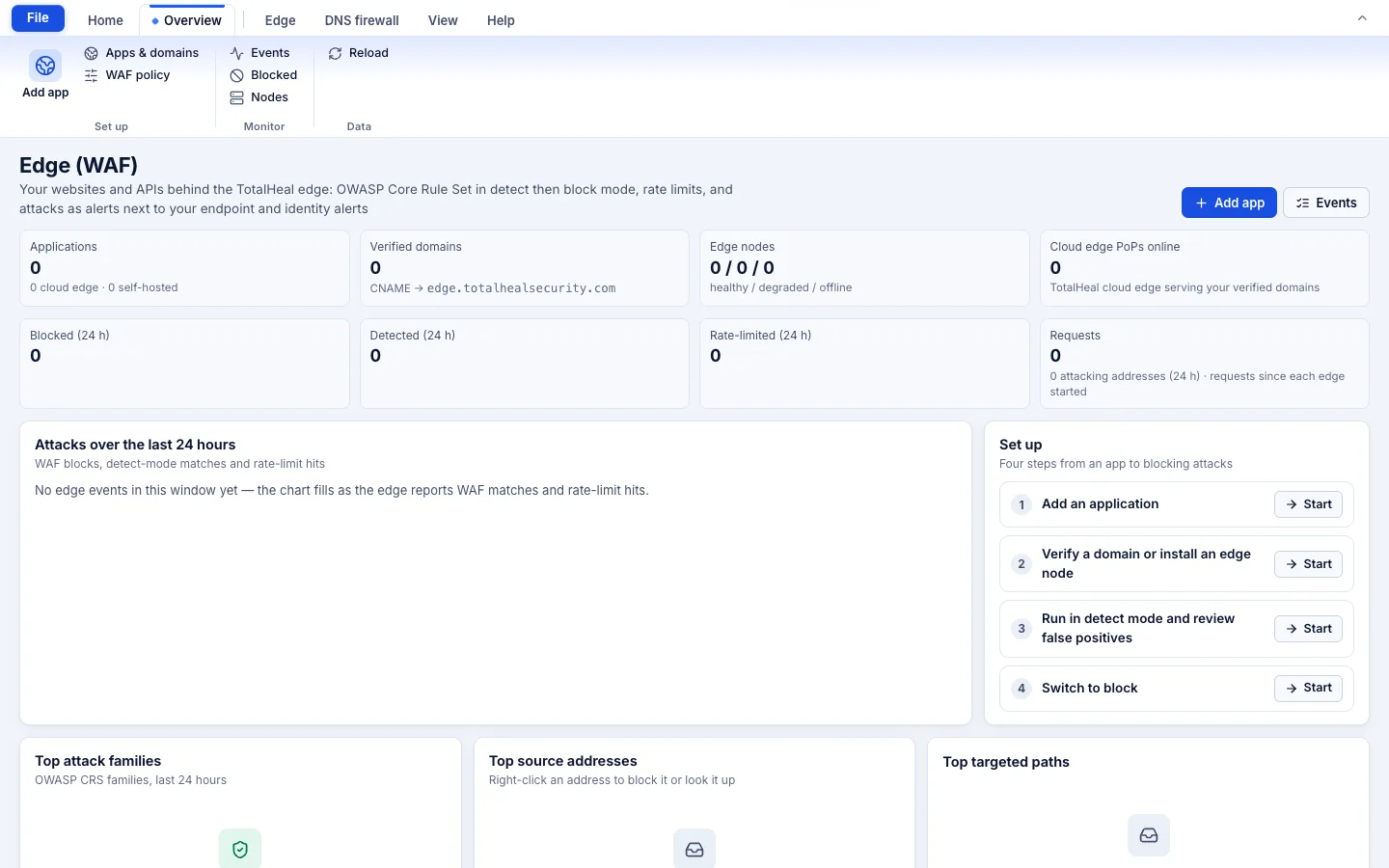Click step number 1 badge in Set up
This screenshot has width=1389, height=868.
[x=1021, y=504]
